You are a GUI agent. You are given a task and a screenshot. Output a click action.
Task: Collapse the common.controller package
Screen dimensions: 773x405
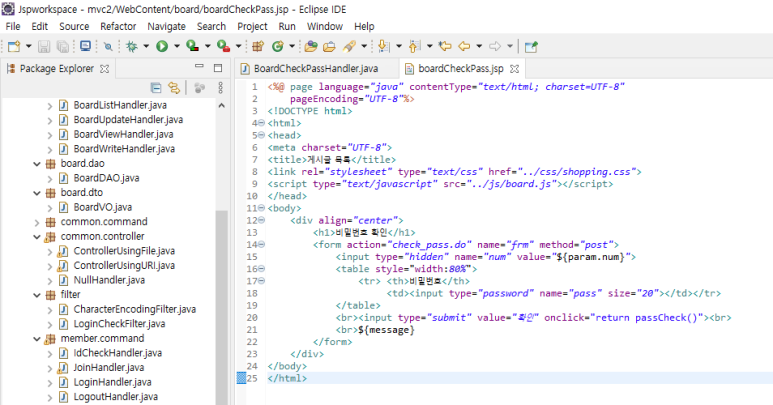(37, 236)
